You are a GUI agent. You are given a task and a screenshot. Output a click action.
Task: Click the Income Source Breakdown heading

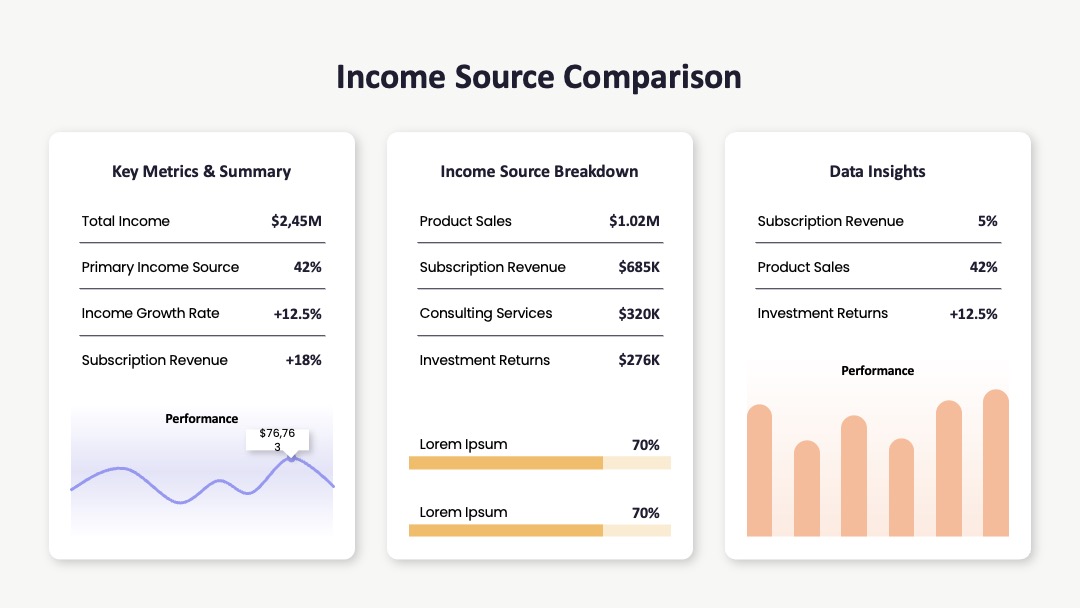[539, 171]
